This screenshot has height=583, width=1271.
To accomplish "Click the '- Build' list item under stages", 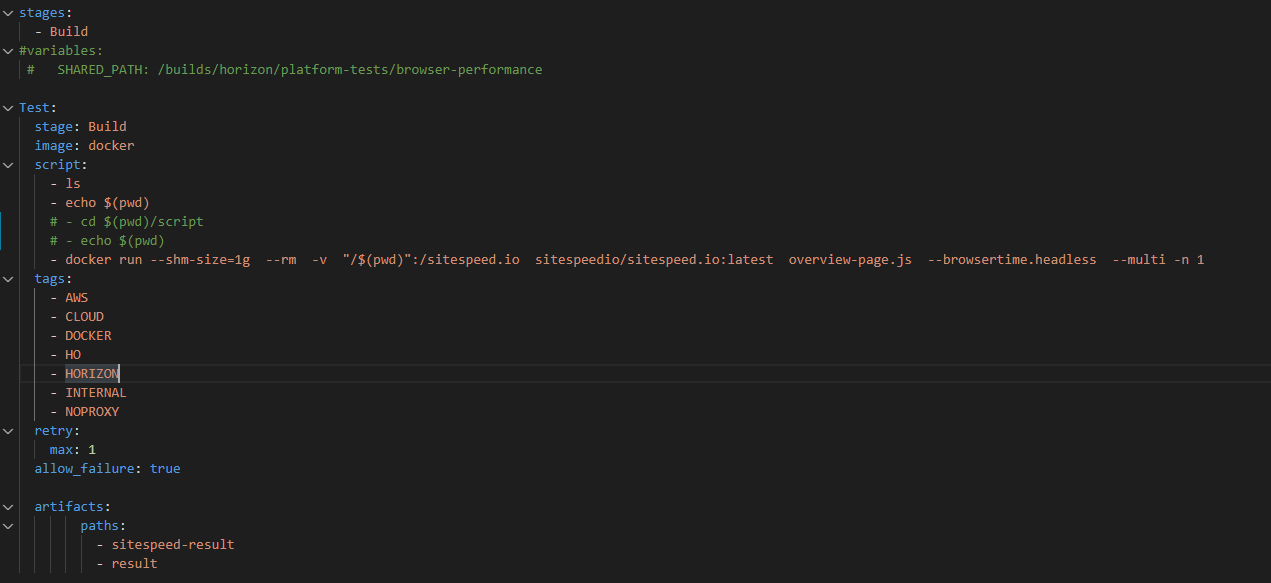I will [x=61, y=32].
